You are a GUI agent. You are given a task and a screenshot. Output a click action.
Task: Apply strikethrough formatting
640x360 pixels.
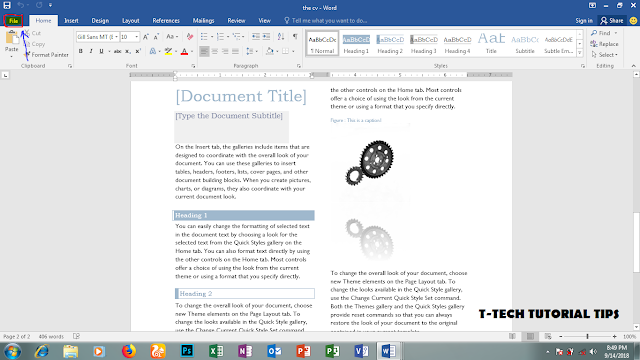pyautogui.click(x=117, y=51)
